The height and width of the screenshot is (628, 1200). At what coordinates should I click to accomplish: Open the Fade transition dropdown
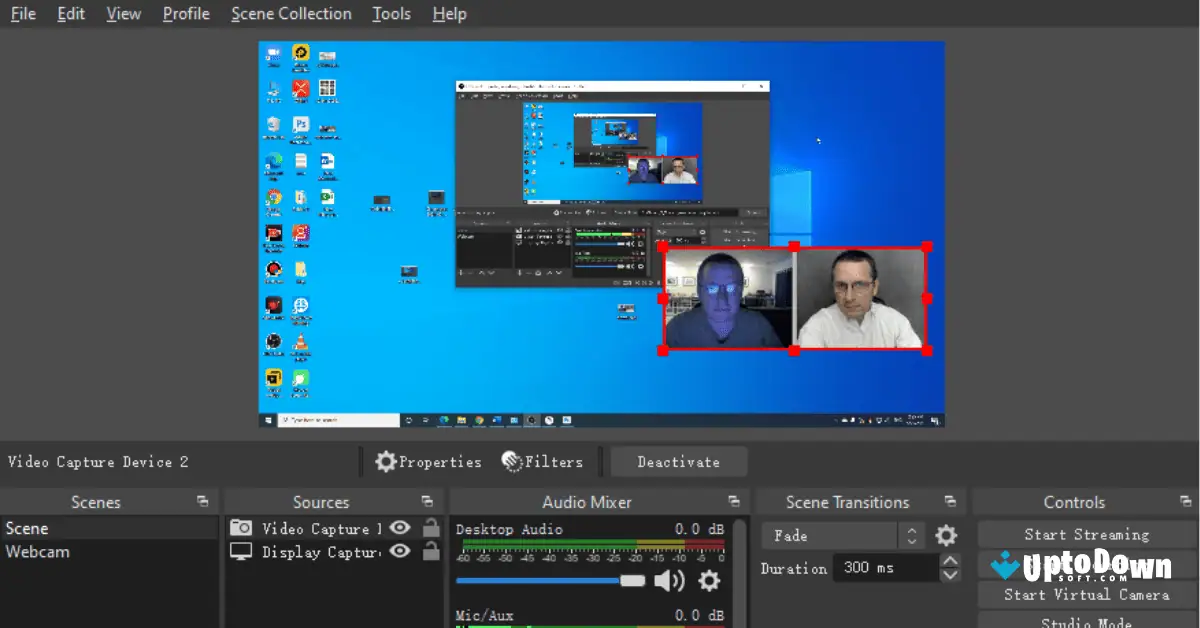click(x=829, y=535)
